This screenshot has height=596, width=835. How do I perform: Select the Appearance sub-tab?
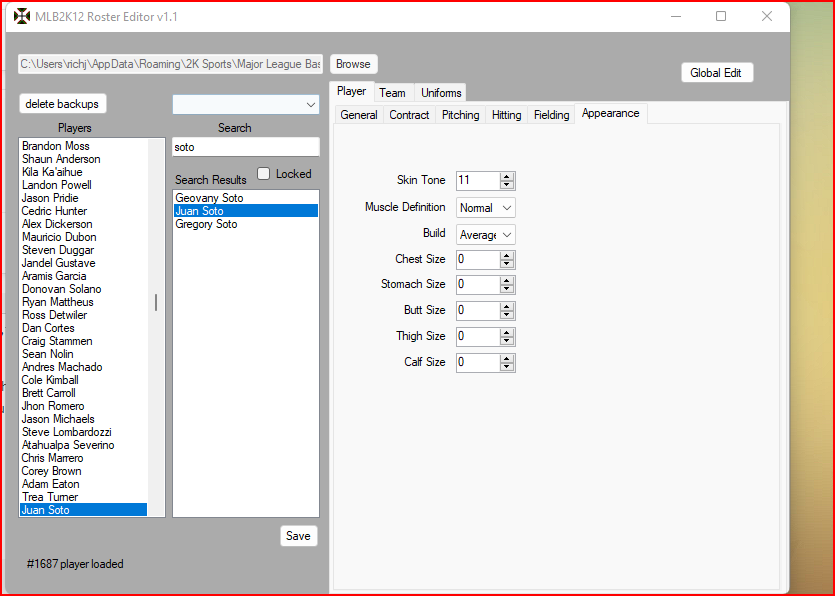click(611, 113)
